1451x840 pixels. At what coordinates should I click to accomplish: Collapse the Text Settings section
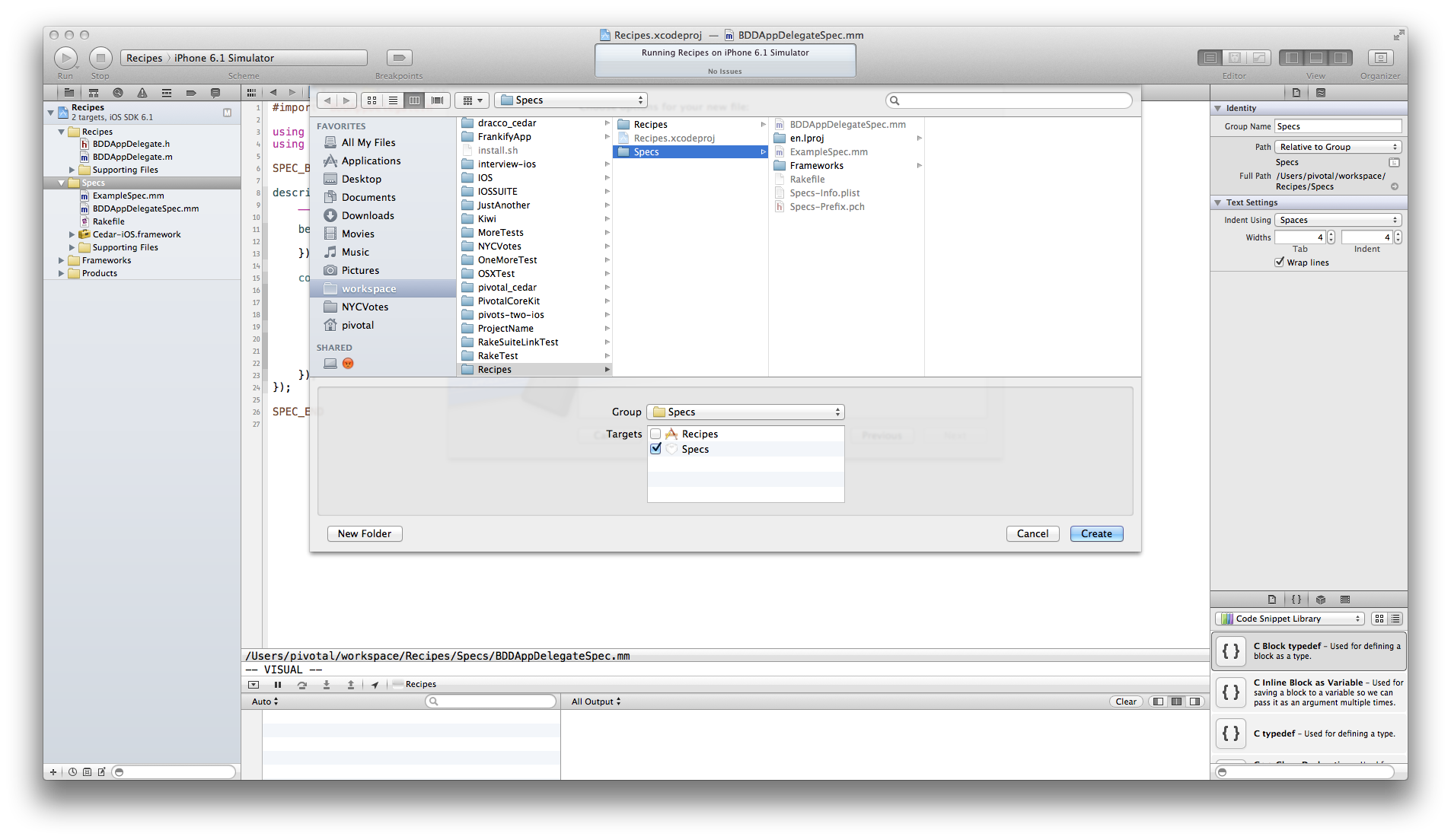pyautogui.click(x=1218, y=203)
